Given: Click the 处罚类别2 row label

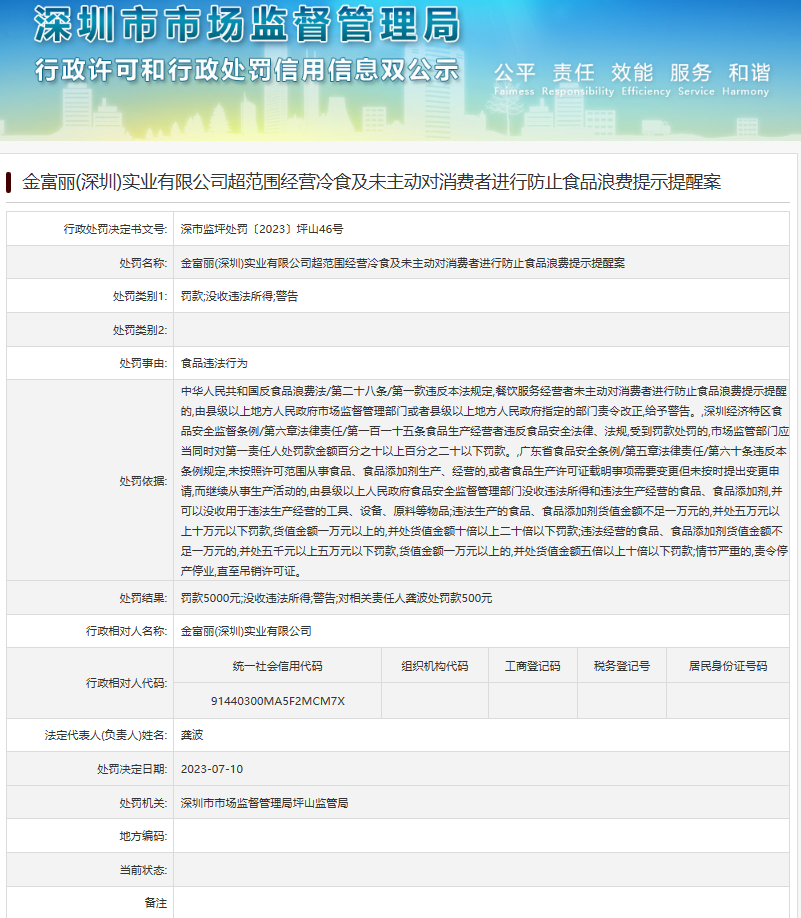Looking at the screenshot, I should coord(140,330).
